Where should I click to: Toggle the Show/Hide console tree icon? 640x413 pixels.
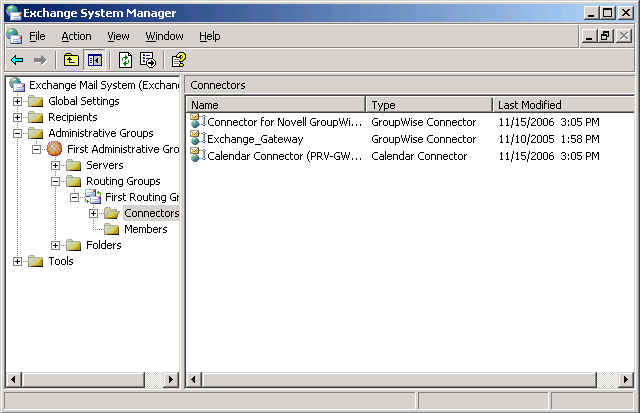click(x=95, y=60)
